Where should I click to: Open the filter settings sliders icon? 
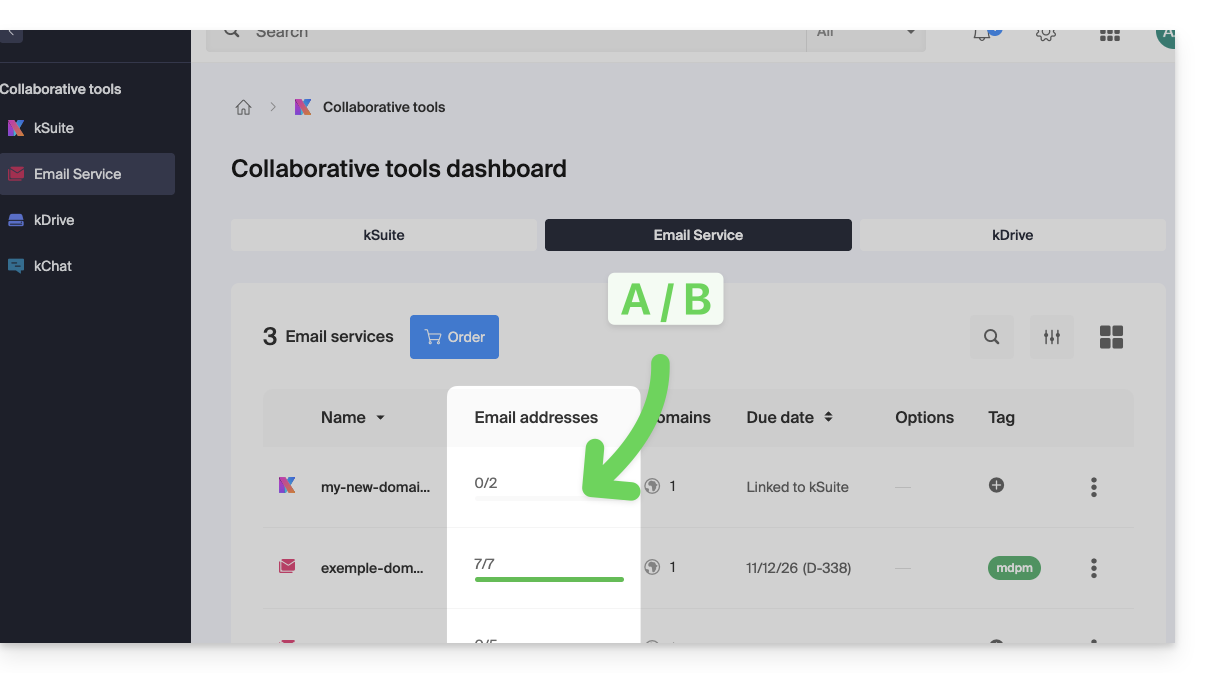1051,337
